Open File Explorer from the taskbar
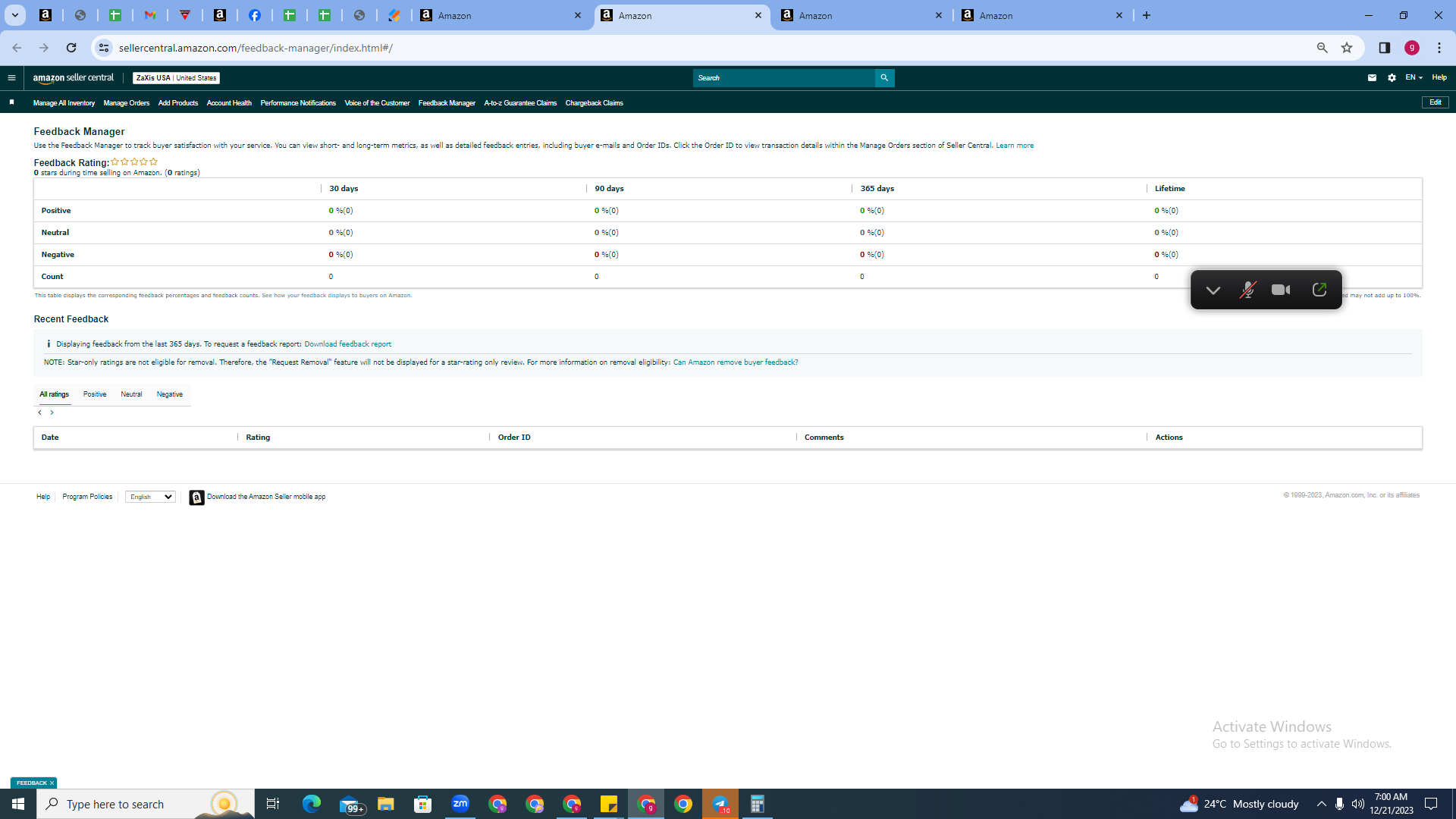Image resolution: width=1456 pixels, height=819 pixels. (x=386, y=804)
